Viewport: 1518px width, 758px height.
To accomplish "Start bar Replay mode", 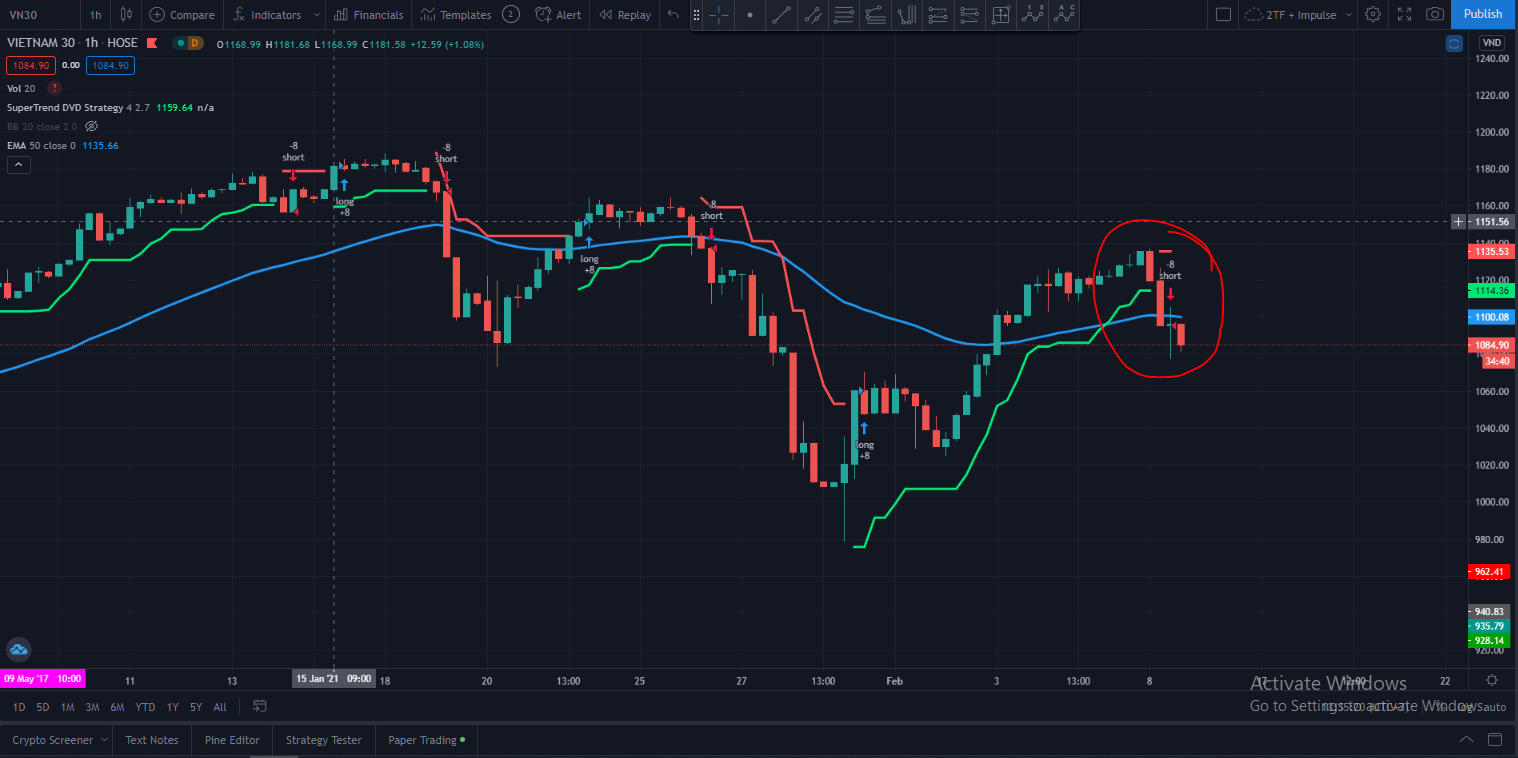I will click(625, 14).
